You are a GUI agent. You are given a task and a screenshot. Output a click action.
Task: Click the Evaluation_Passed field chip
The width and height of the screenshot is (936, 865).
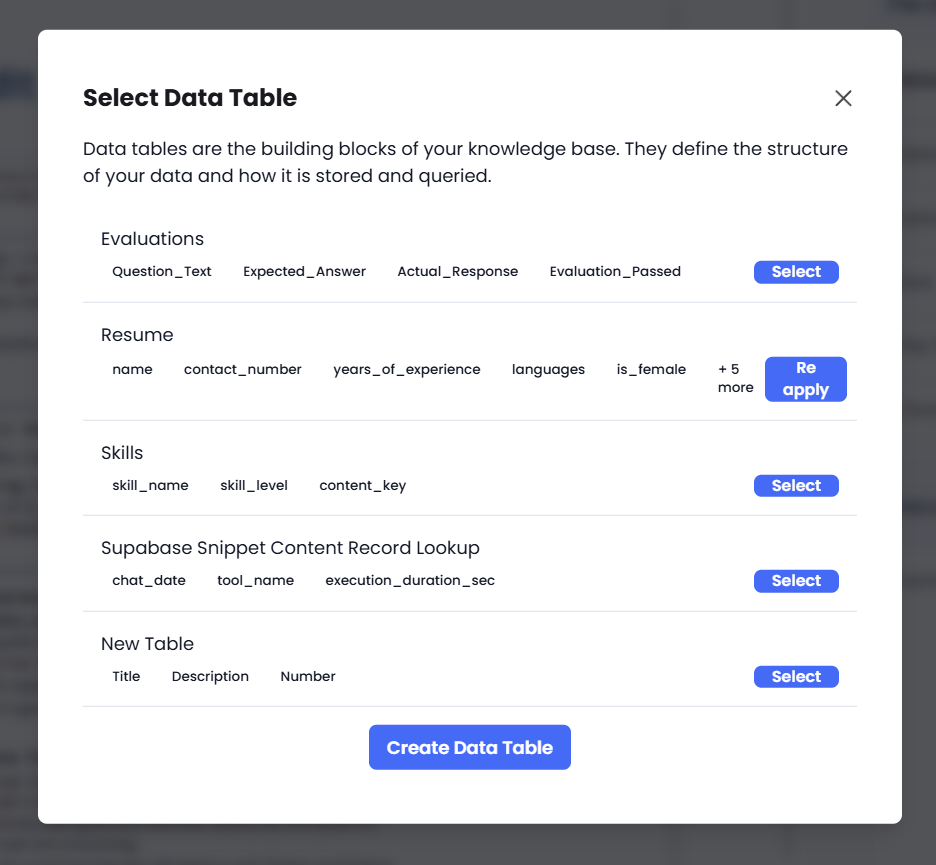pyautogui.click(x=615, y=271)
